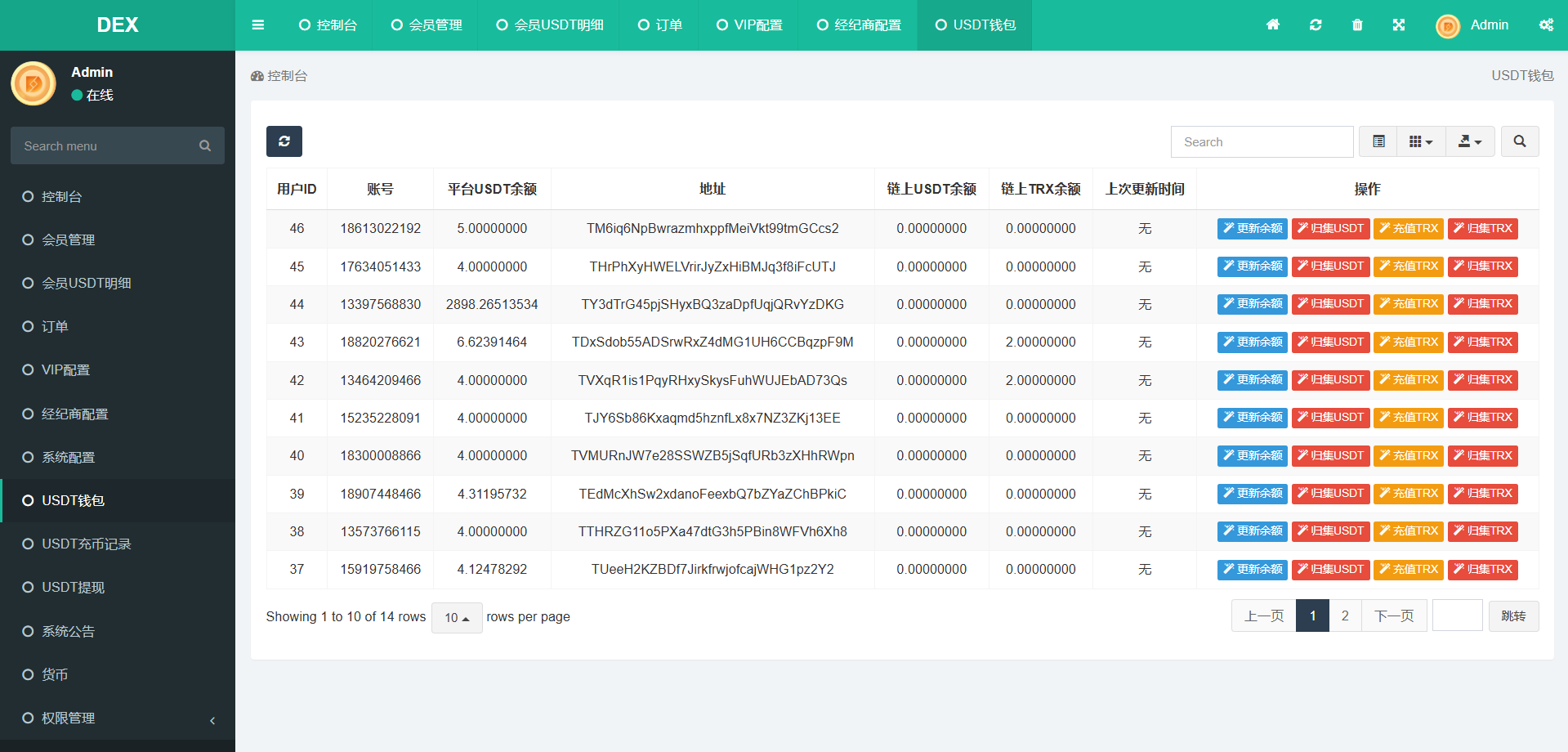Click the home icon in top bar
Screen dimensions: 1568x752
click(x=1273, y=25)
